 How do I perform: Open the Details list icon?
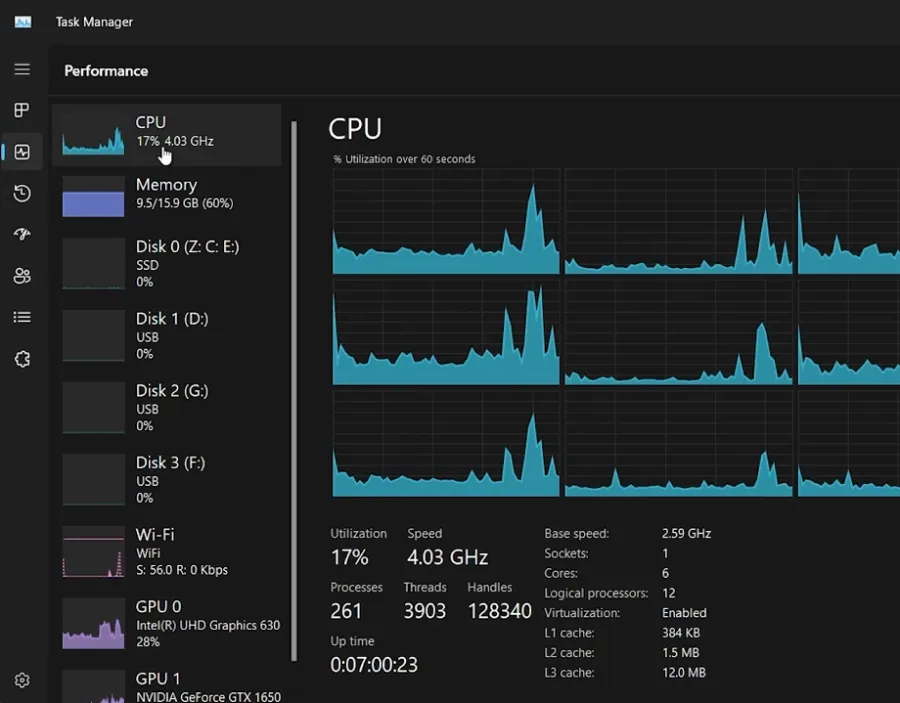22,317
